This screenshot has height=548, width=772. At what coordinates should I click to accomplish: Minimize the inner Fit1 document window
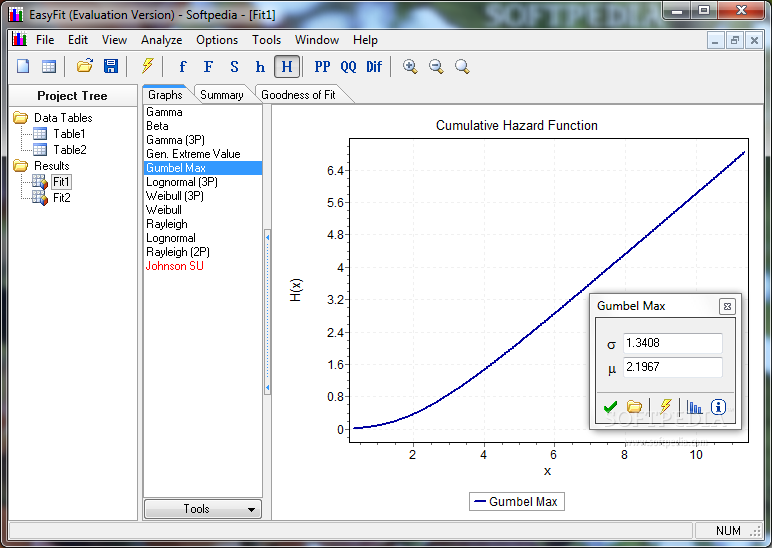pyautogui.click(x=715, y=40)
